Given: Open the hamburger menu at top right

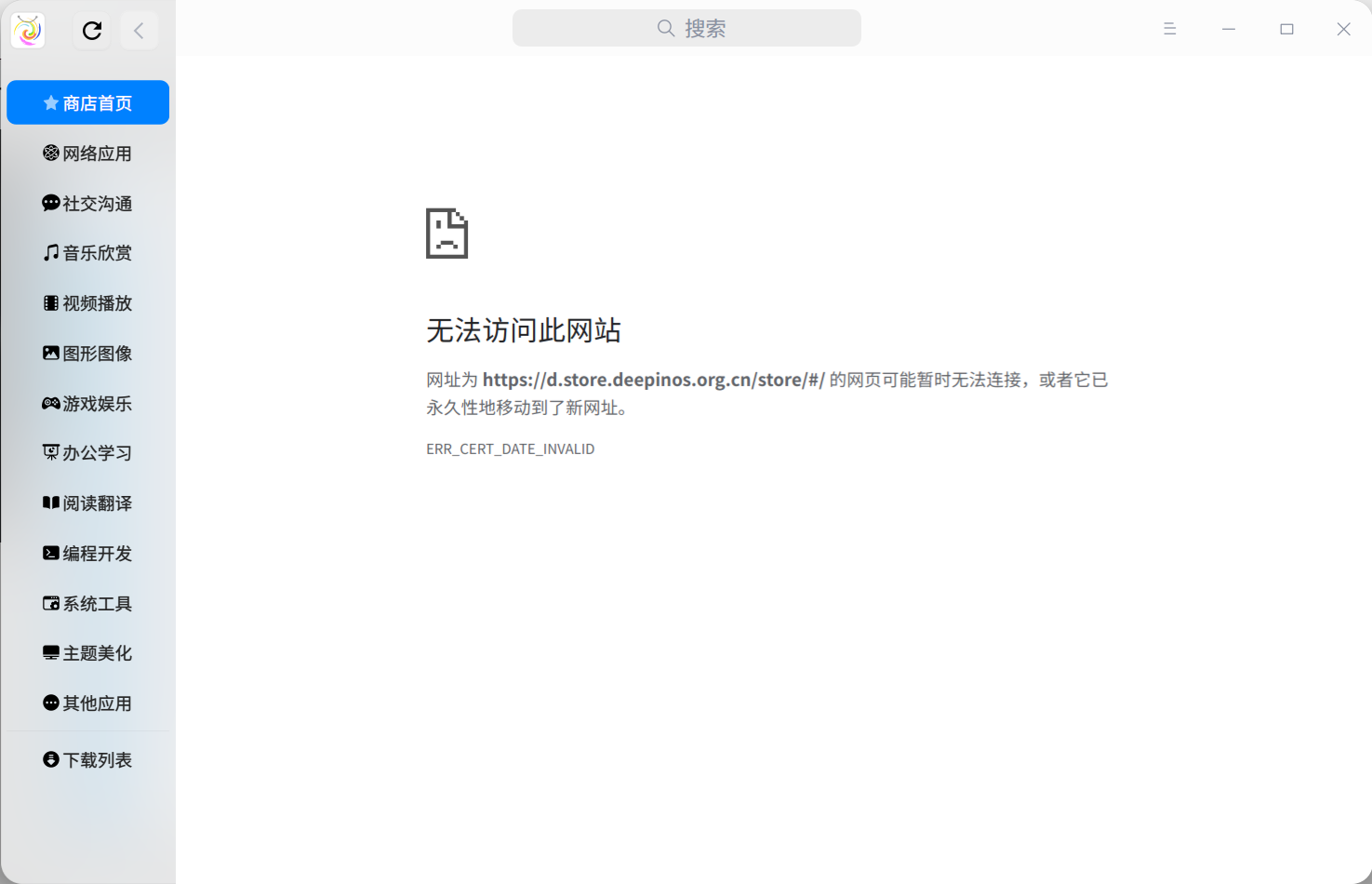Looking at the screenshot, I should pos(1169,29).
